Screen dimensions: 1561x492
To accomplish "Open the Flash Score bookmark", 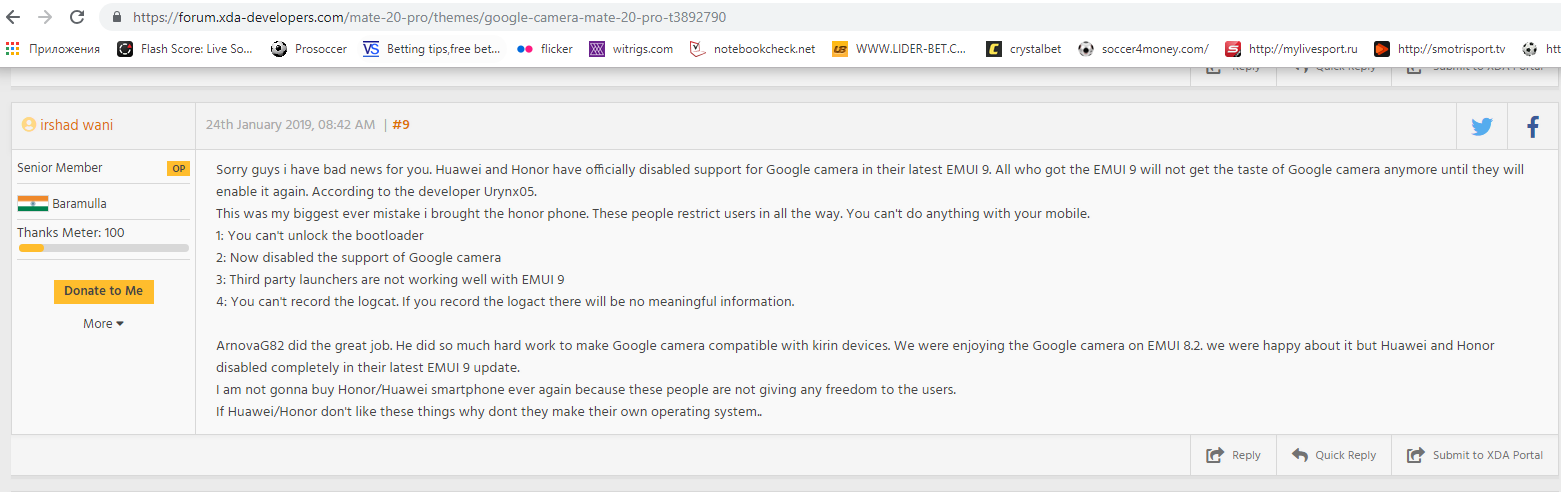I will coord(185,49).
